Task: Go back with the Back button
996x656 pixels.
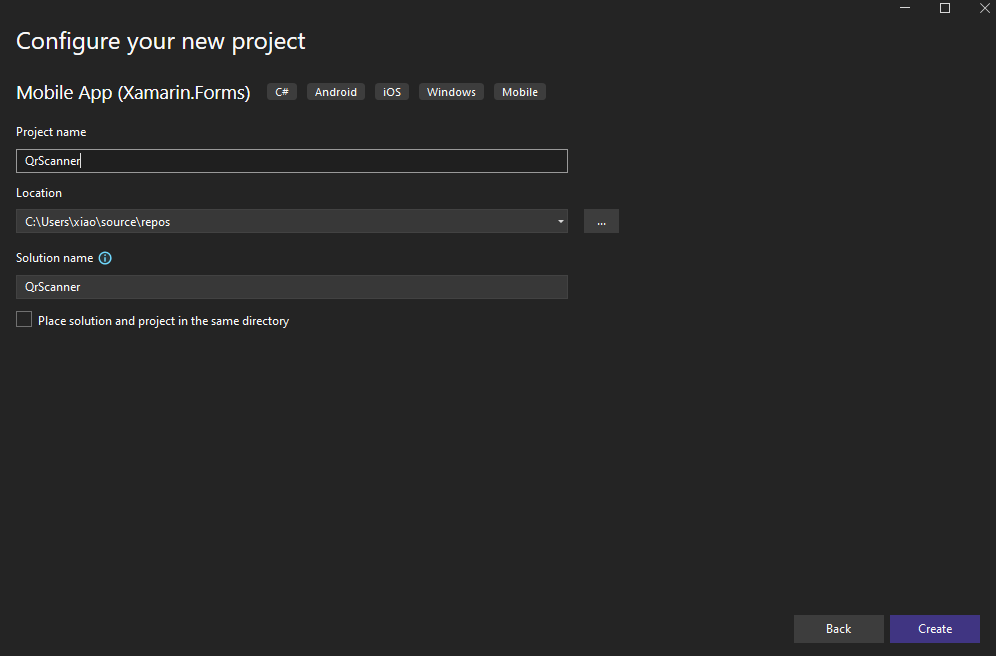Action: click(x=838, y=629)
